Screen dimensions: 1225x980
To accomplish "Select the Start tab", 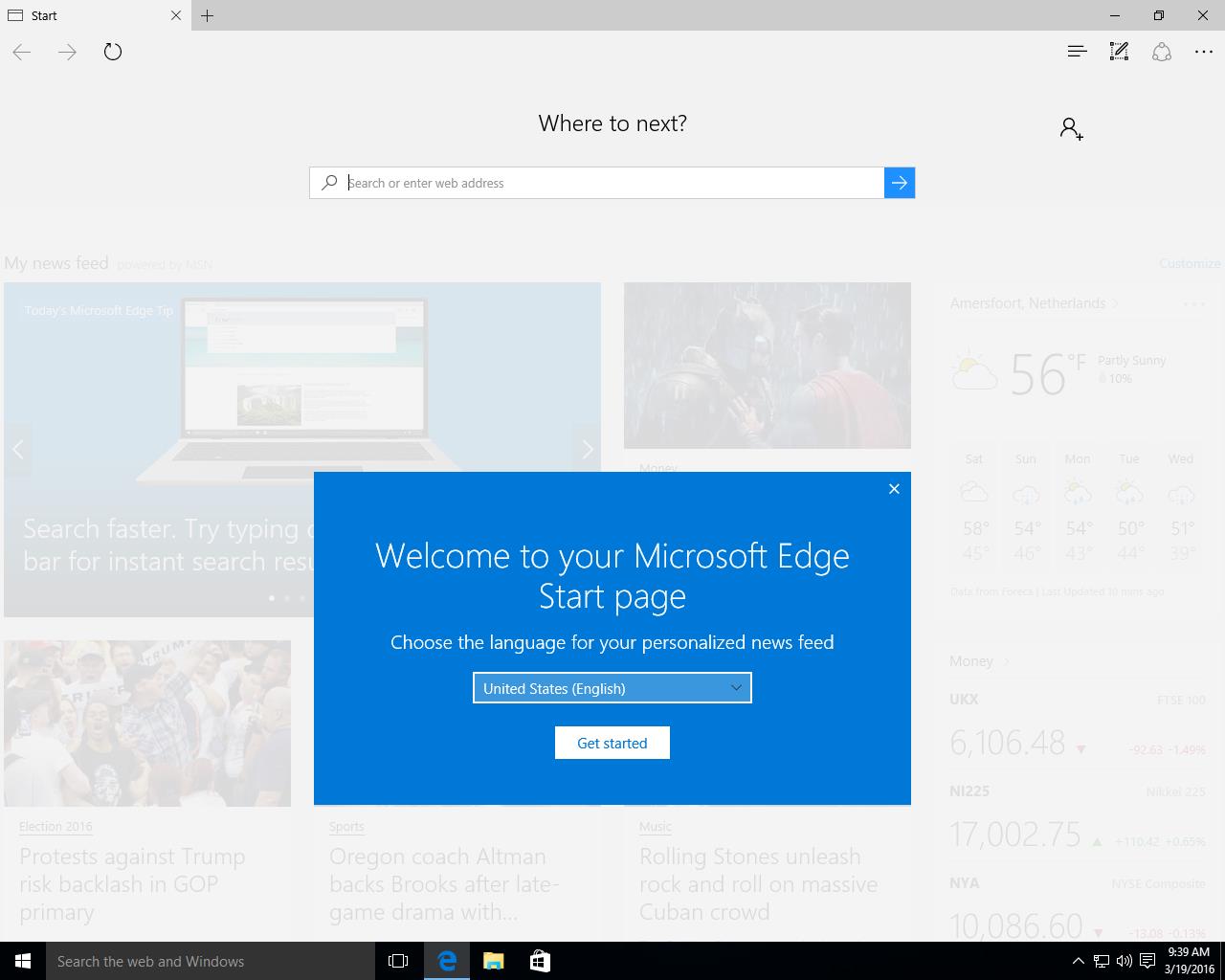I will (x=95, y=15).
